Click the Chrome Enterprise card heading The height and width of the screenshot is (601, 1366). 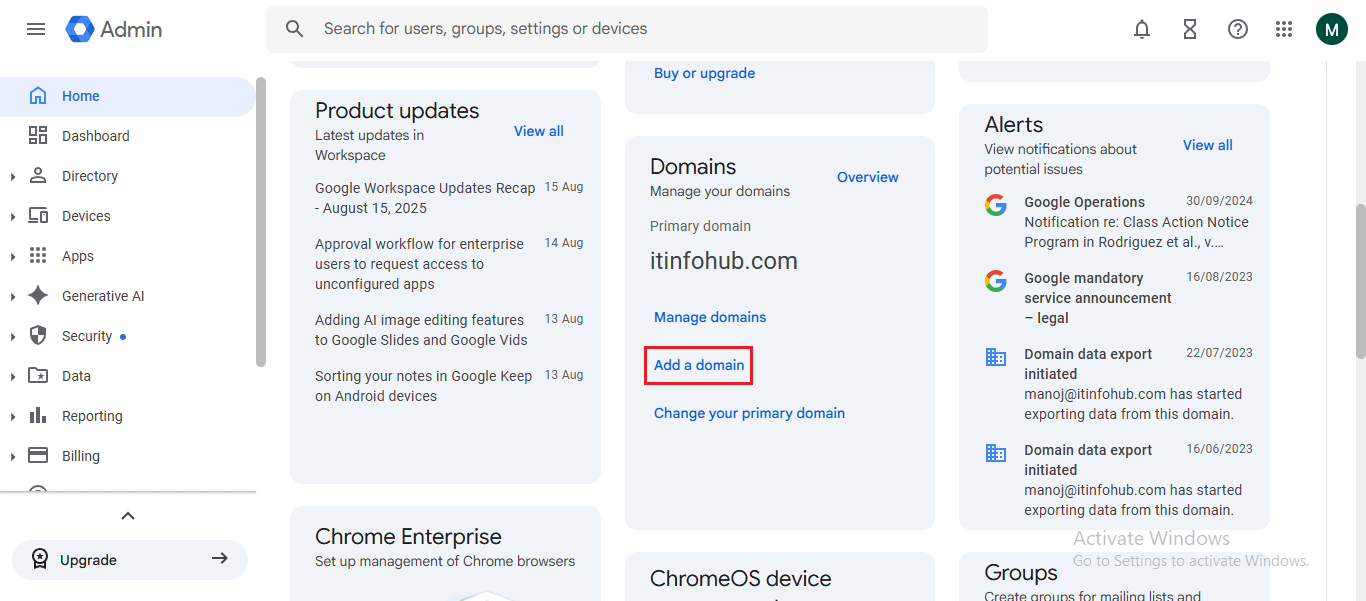coord(408,537)
